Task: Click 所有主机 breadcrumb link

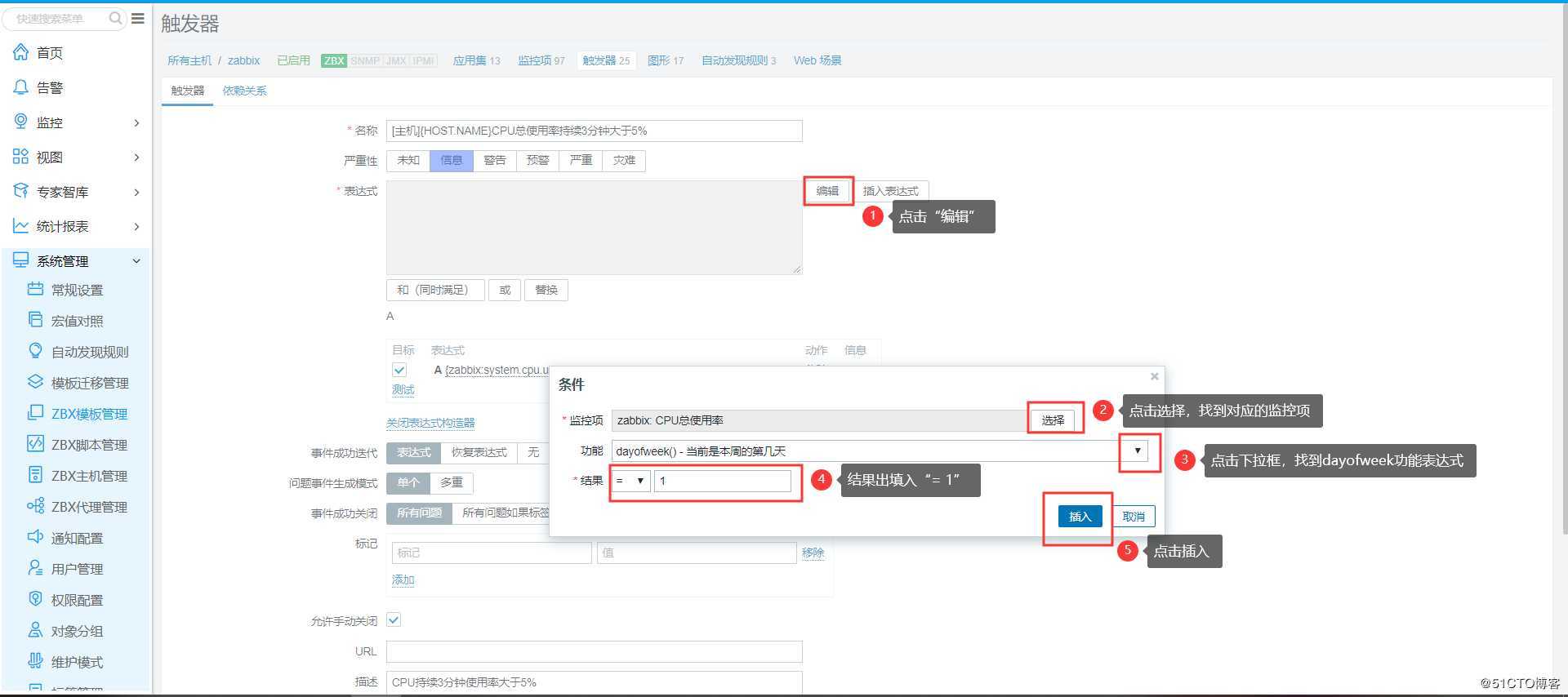Action: point(189,60)
